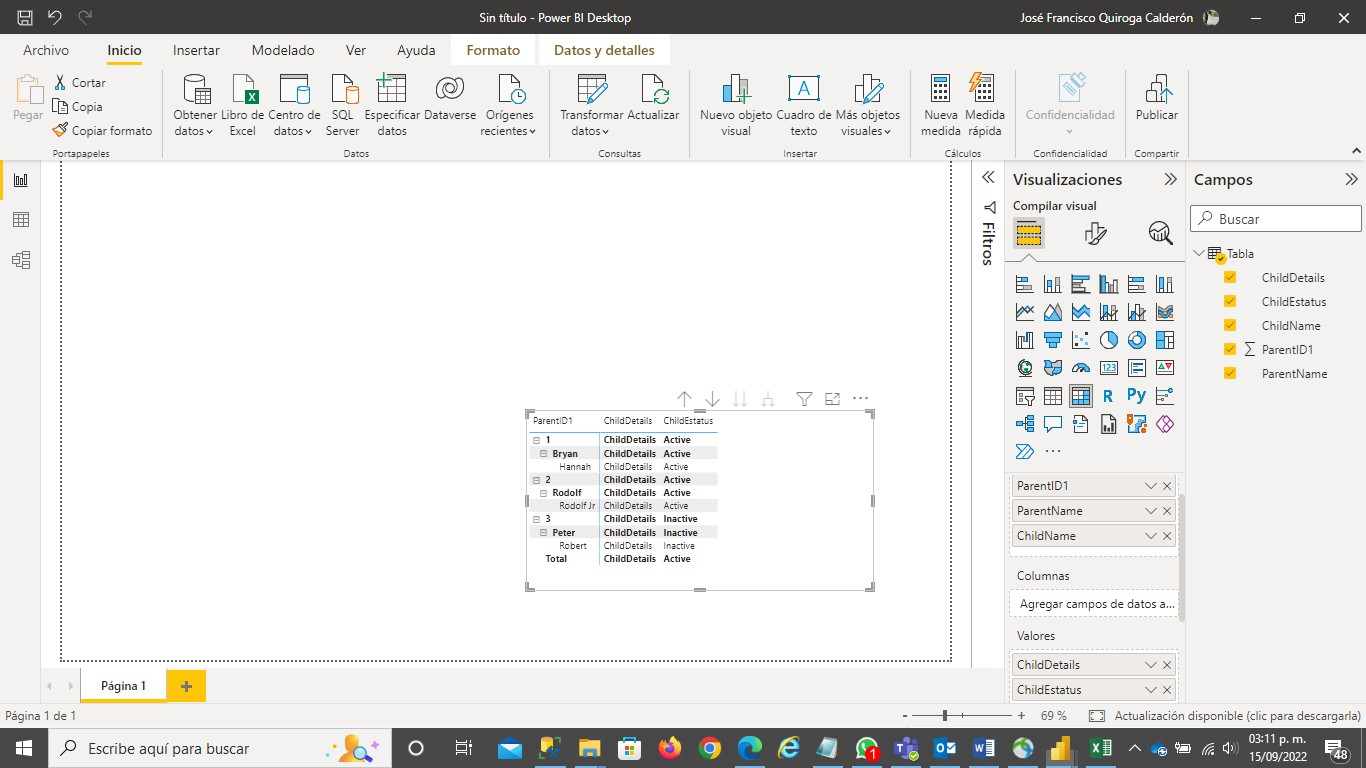Screen dimensions: 1366x768
Task: Select the card (123) visual
Action: pyautogui.click(x=1108, y=368)
